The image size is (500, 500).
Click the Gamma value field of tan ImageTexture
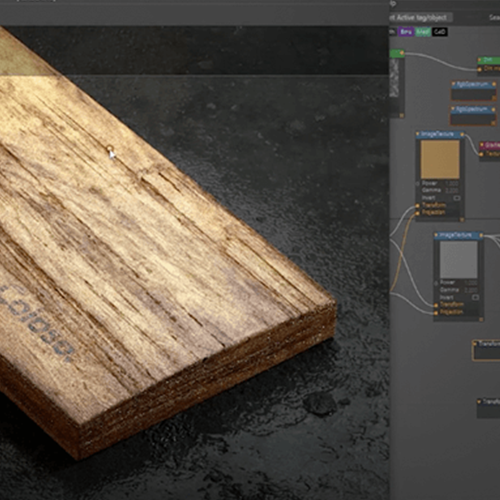click(453, 191)
